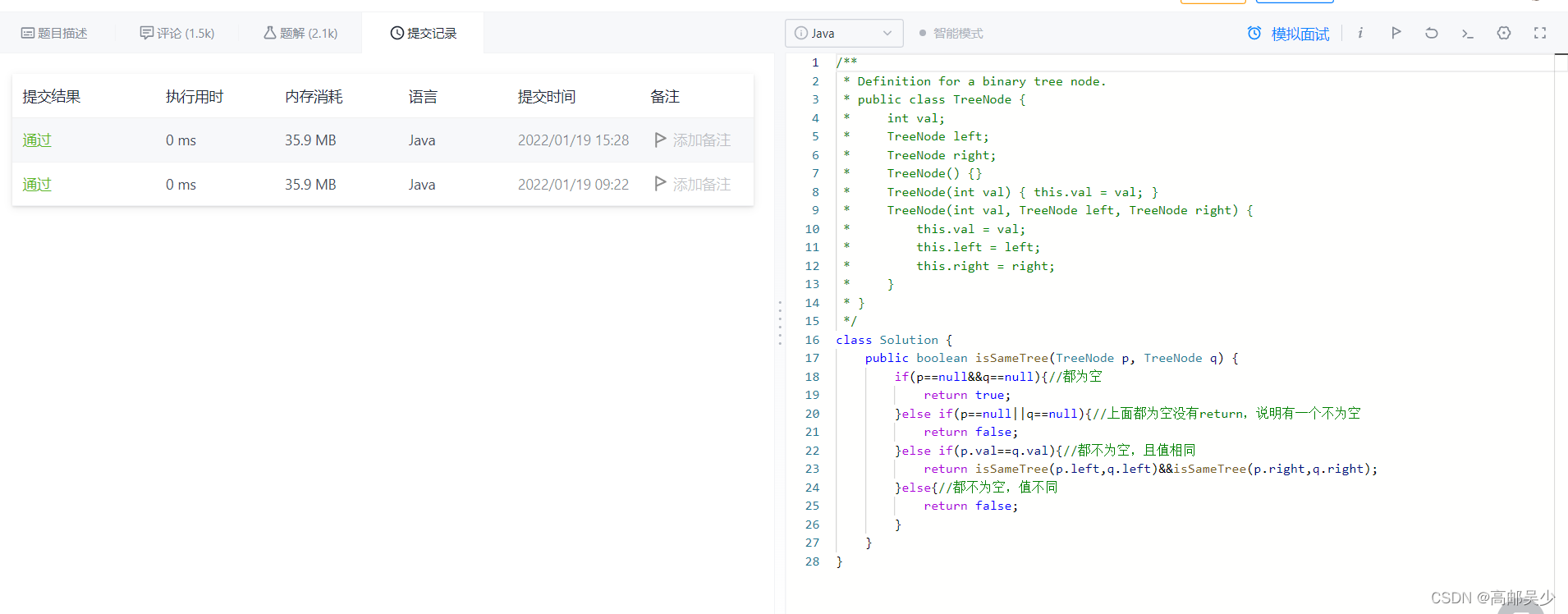The image size is (1568, 614).
Task: Toggle fullscreen editor icon
Action: pyautogui.click(x=1540, y=33)
